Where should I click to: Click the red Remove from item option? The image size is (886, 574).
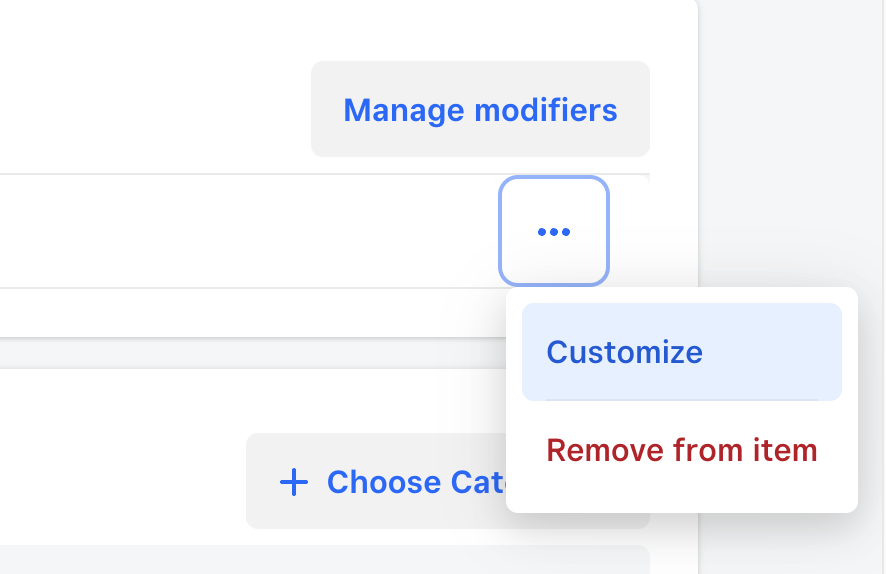click(x=681, y=450)
